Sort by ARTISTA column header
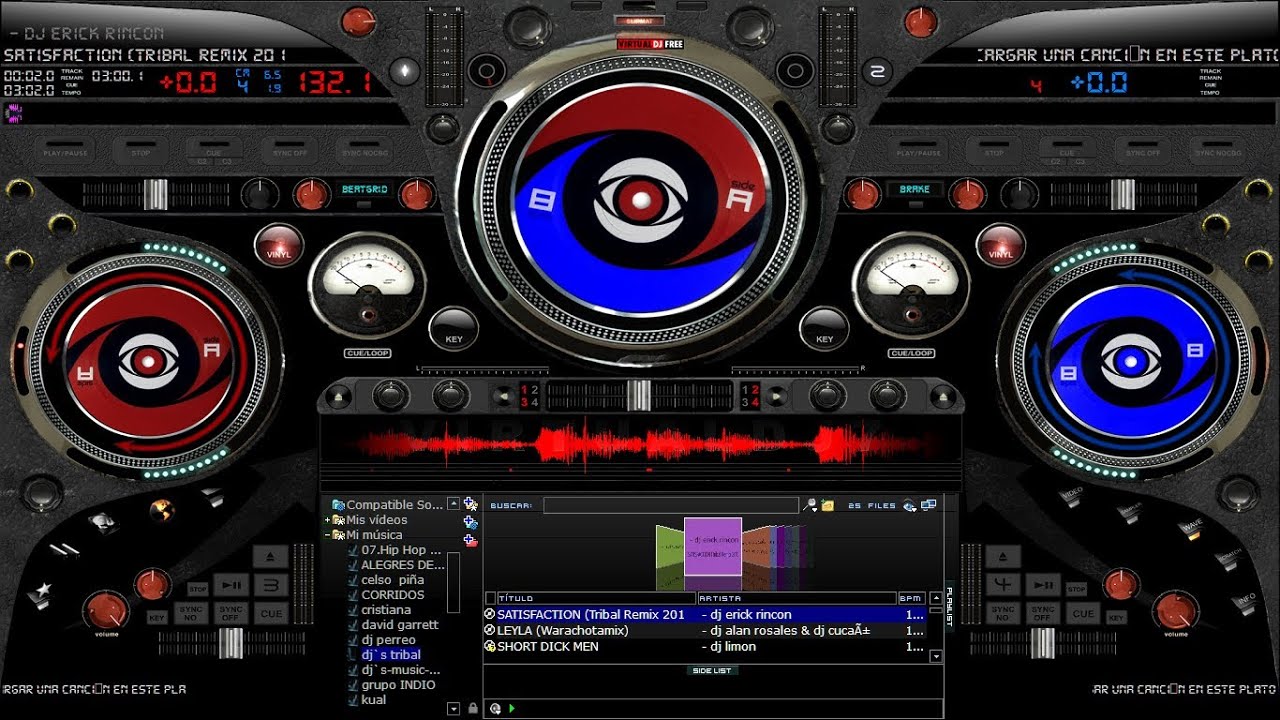 tap(797, 598)
